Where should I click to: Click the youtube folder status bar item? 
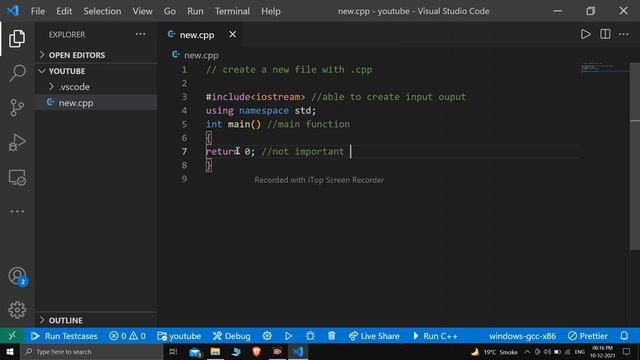(179, 336)
